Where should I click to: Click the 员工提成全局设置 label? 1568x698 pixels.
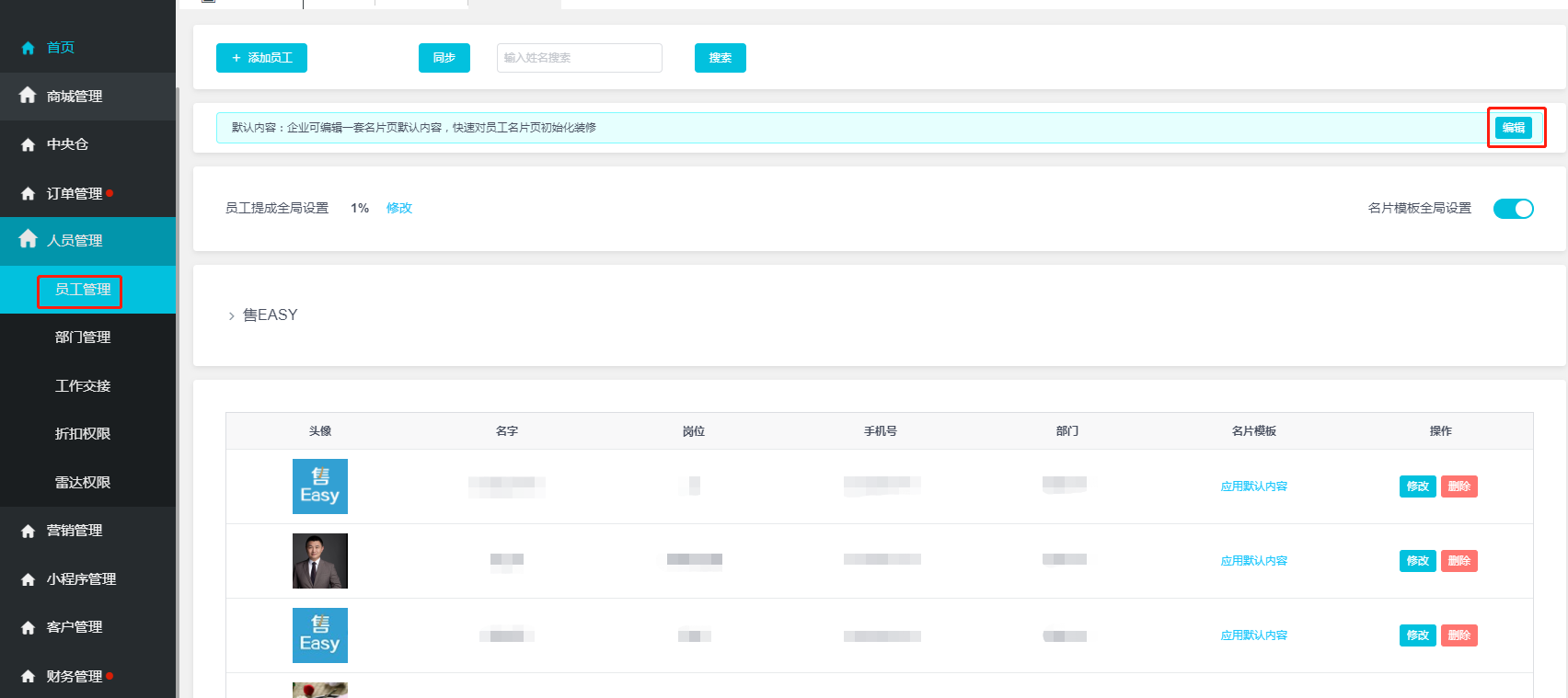coord(277,209)
